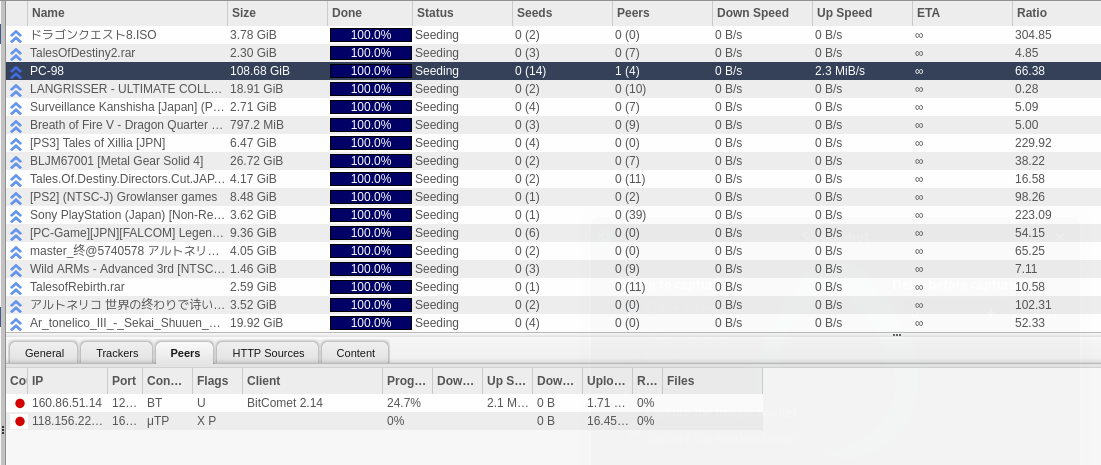Click seeding icon for FALCOM Legend torrent
1101x465 pixels.
pyautogui.click(x=16, y=233)
